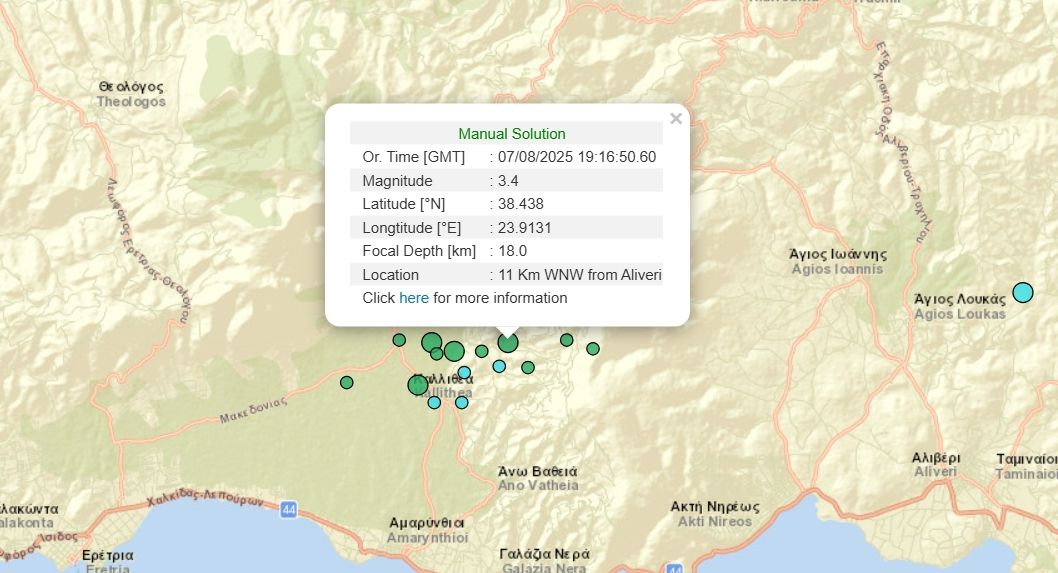Click the Theologos village label
This screenshot has width=1058, height=573.
click(x=131, y=94)
